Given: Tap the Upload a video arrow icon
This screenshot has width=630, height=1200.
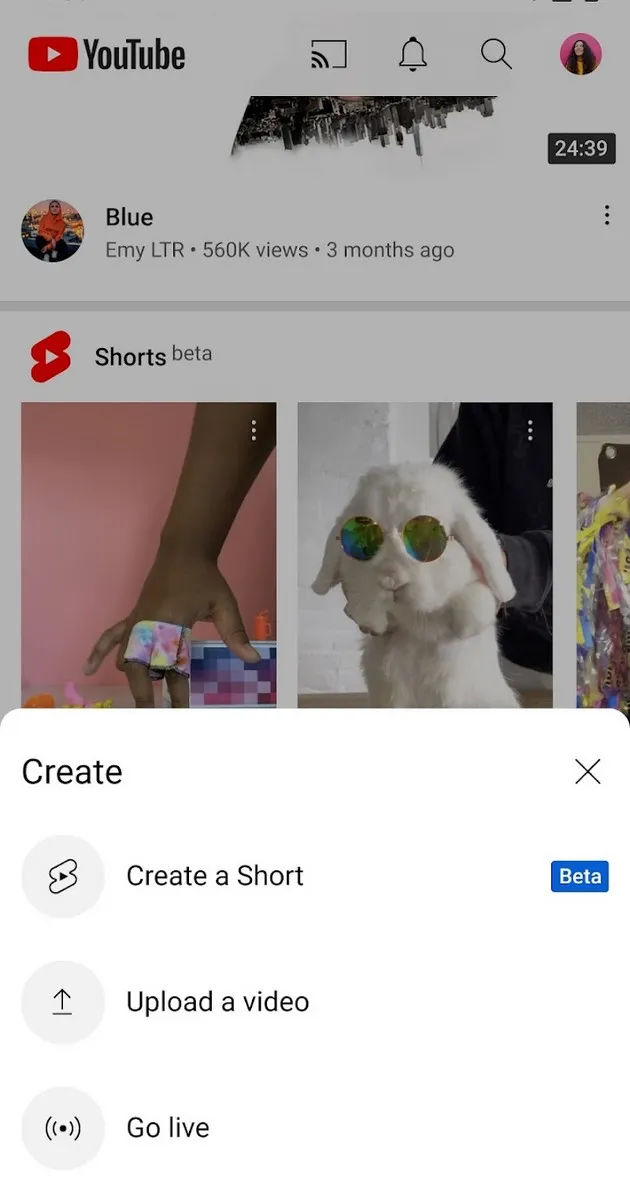Looking at the screenshot, I should pyautogui.click(x=62, y=1002).
